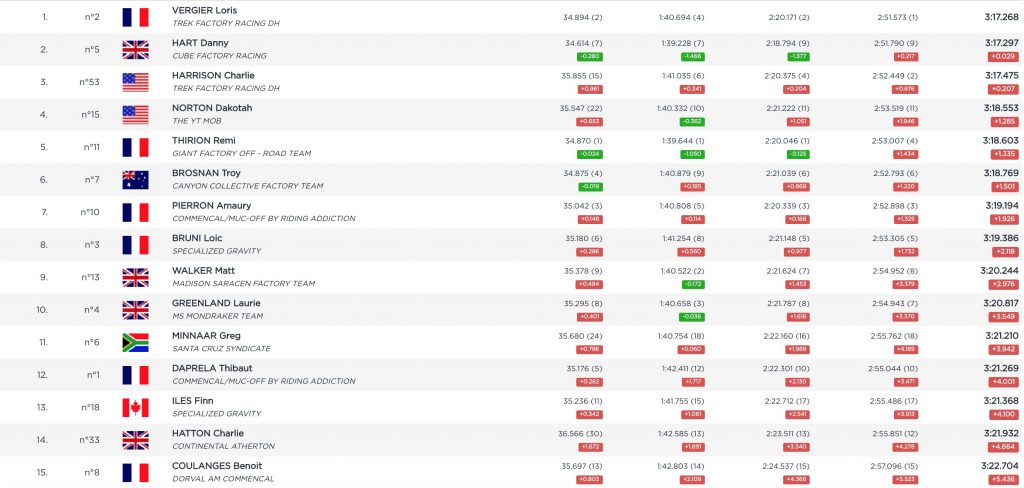Click final time 3:22.704
Viewport: 1024px width, 488px height.
click(x=1000, y=466)
